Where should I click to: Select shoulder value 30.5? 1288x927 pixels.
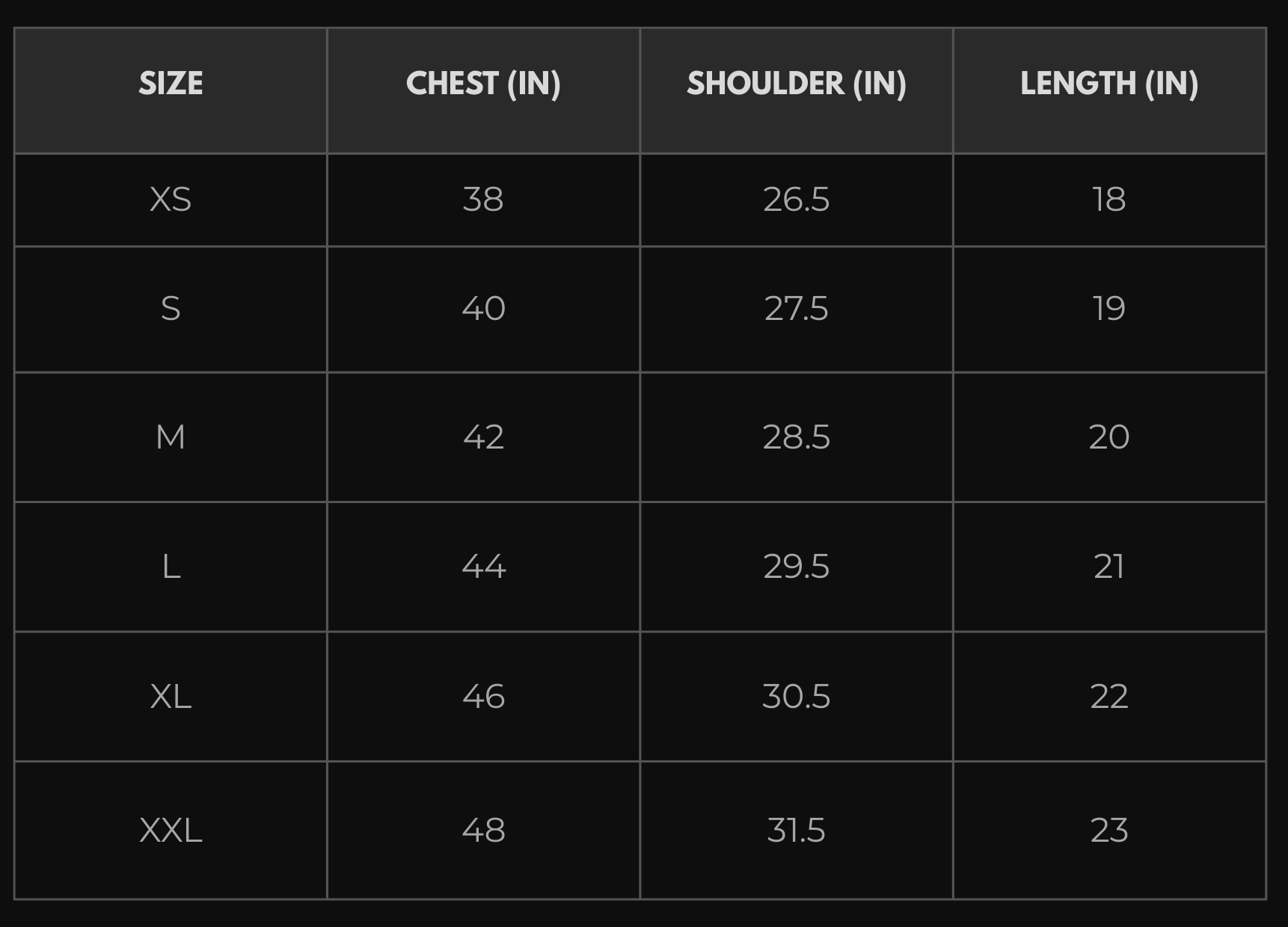point(797,697)
